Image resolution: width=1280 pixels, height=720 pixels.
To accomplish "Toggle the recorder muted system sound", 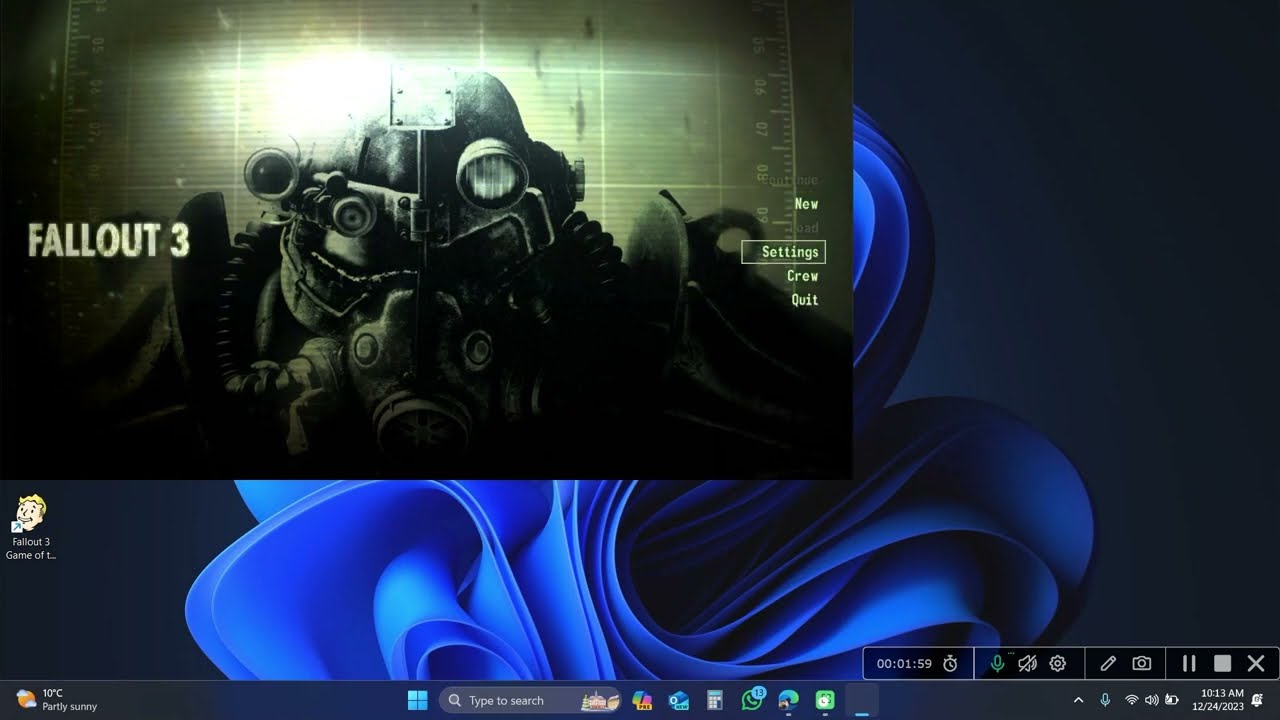I will pos(1027,663).
